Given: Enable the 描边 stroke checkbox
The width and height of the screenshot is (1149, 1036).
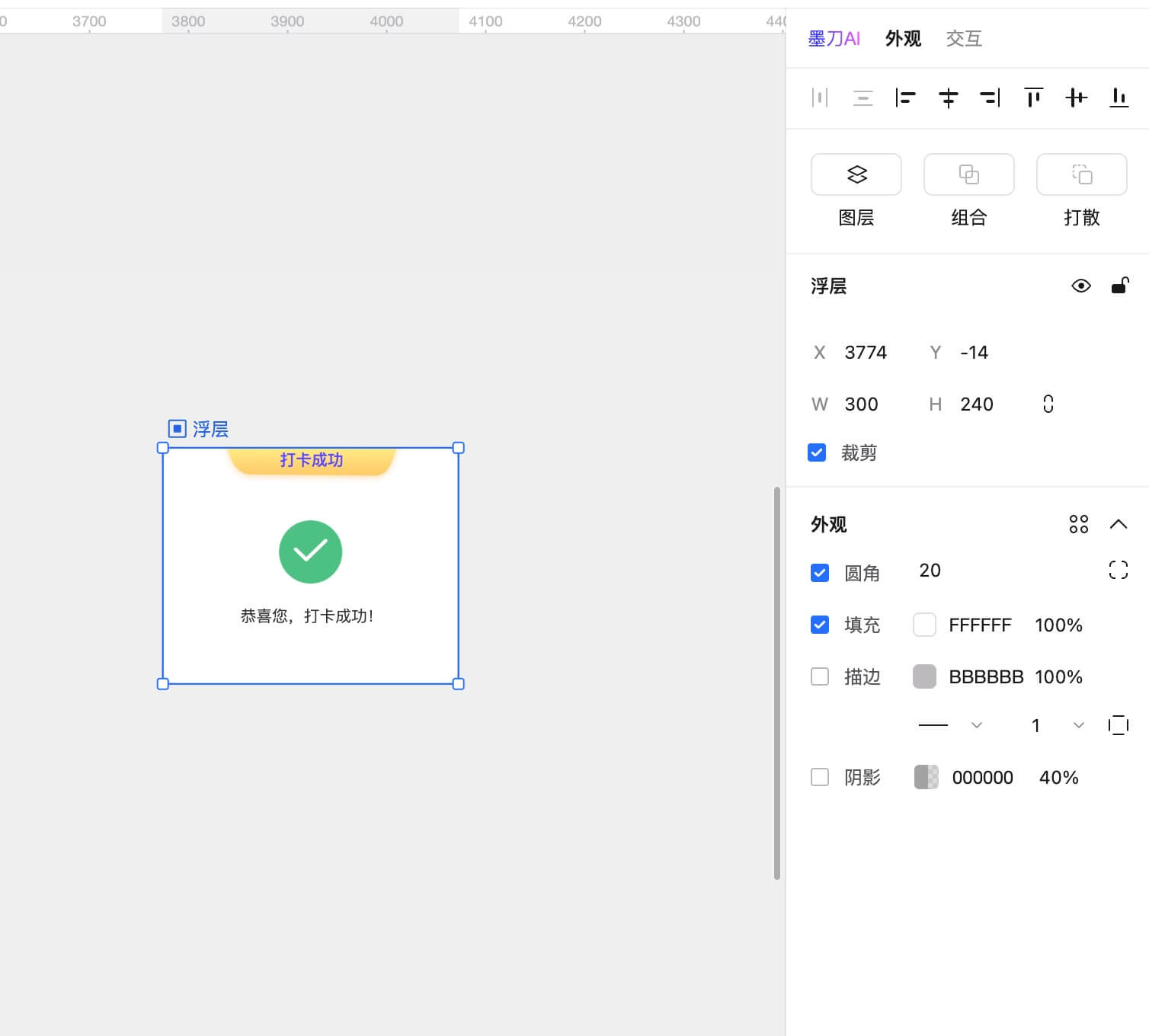Looking at the screenshot, I should (820, 676).
